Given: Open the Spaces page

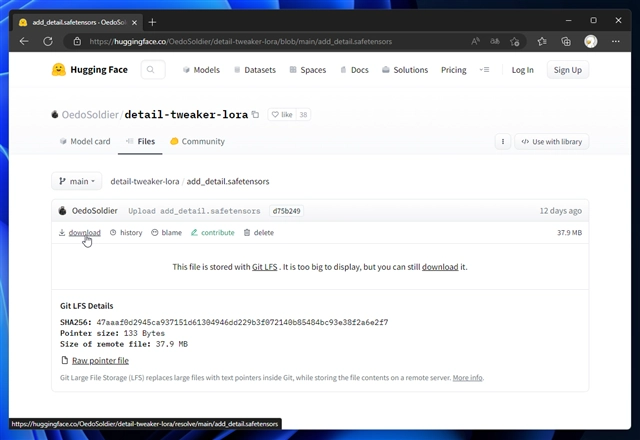Looking at the screenshot, I should 308,70.
